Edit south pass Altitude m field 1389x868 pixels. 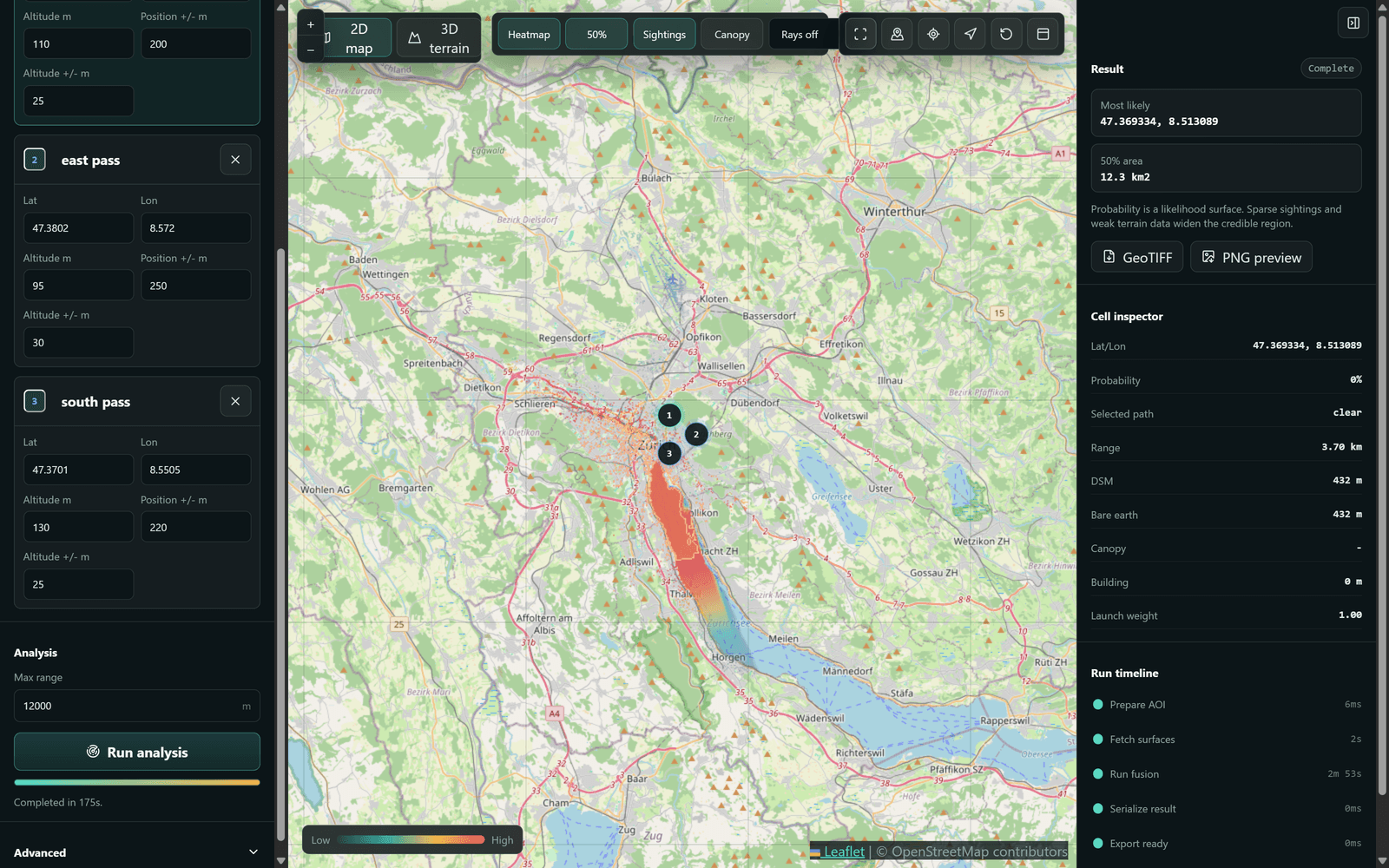(x=78, y=527)
